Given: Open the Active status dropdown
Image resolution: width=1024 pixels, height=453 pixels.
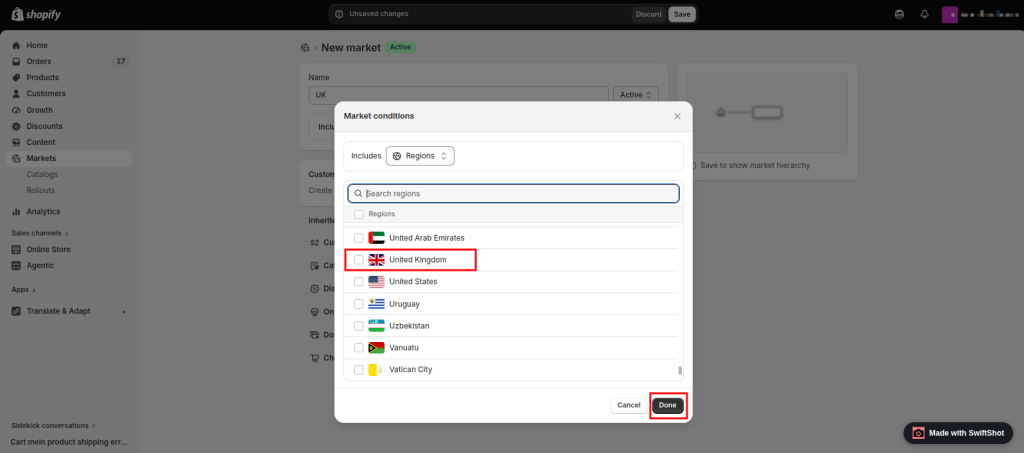Looking at the screenshot, I should [x=636, y=95].
